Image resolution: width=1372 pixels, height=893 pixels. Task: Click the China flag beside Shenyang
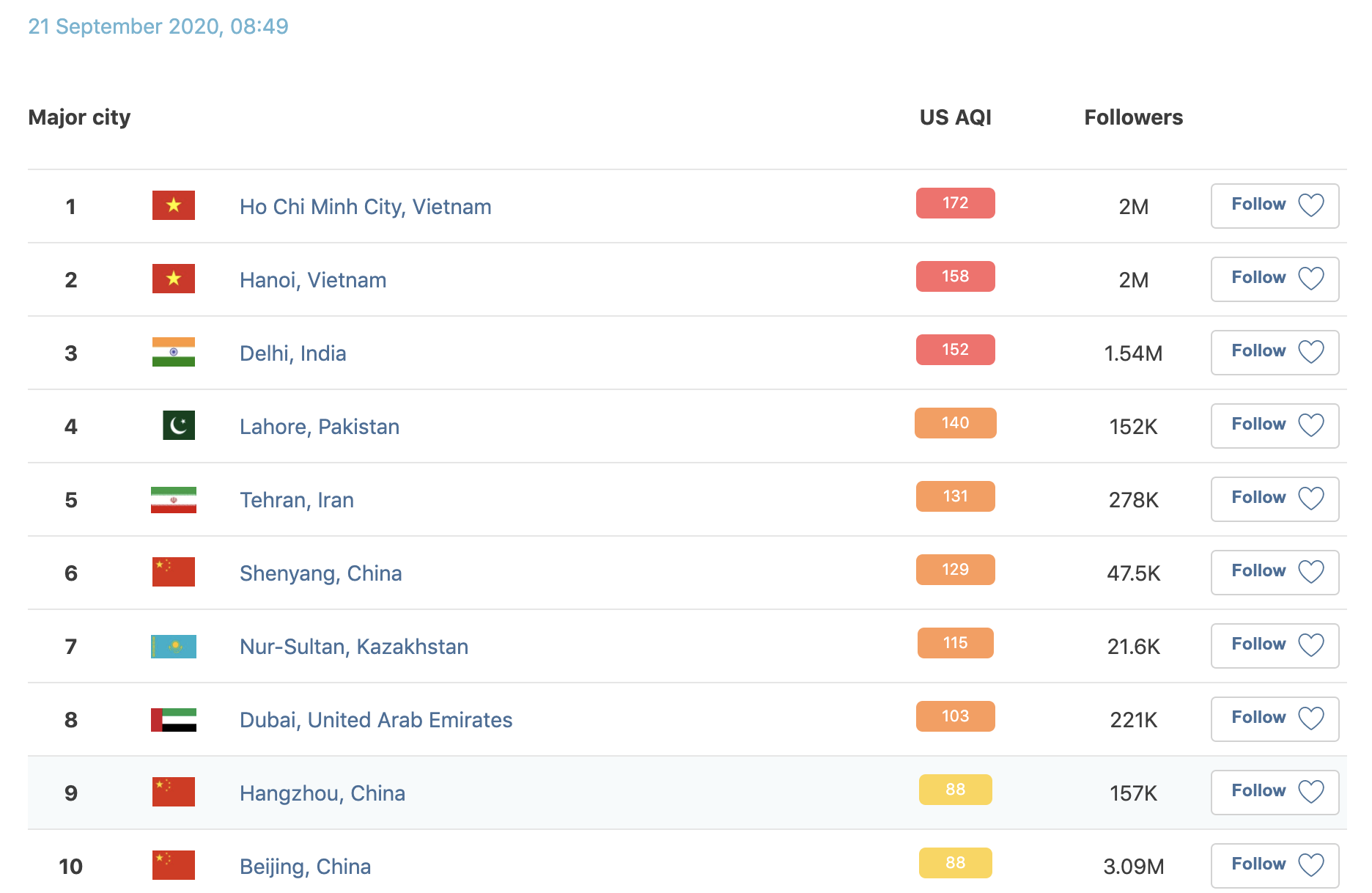tap(174, 572)
